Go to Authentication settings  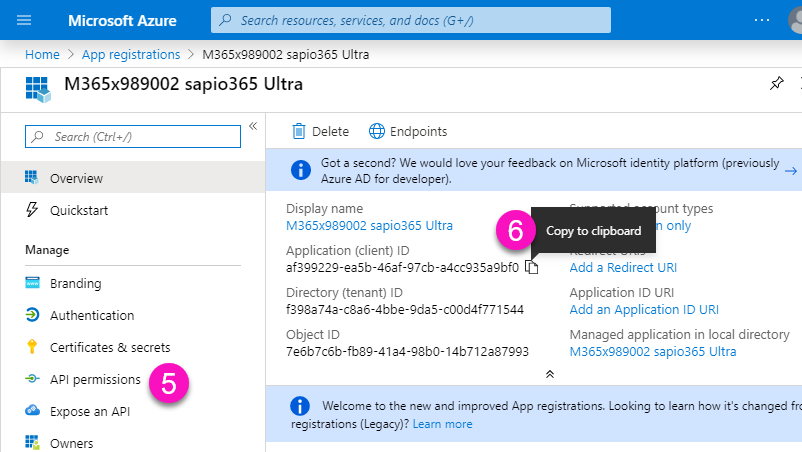pyautogui.click(x=92, y=315)
